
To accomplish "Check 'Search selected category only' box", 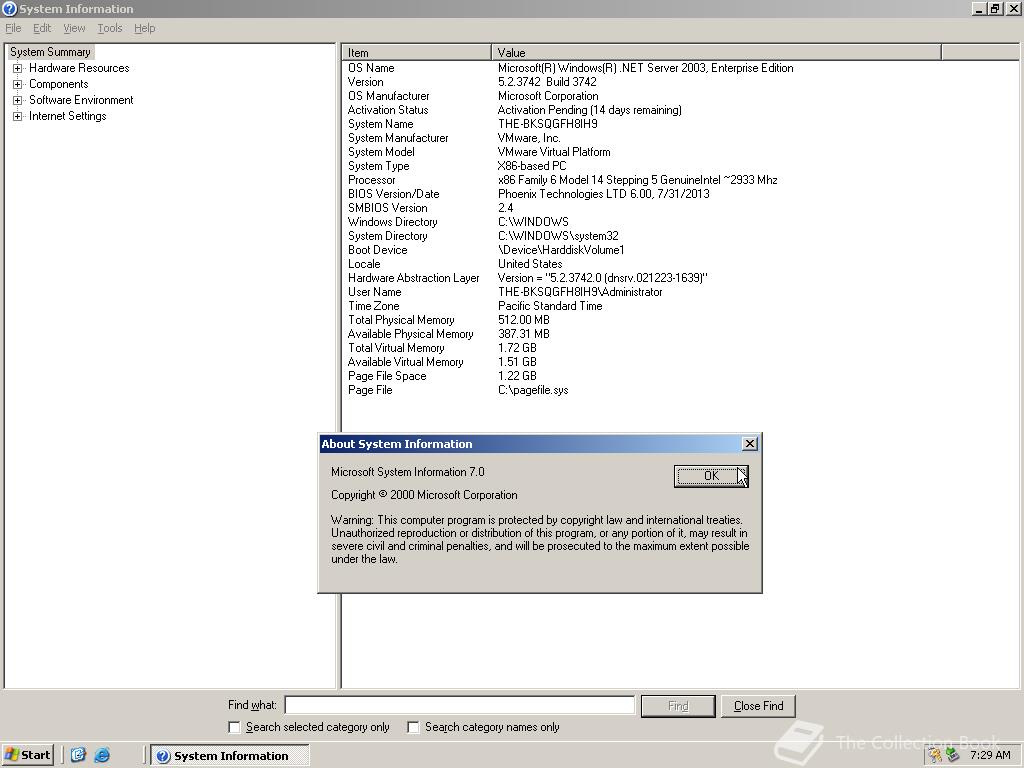I will coord(234,727).
